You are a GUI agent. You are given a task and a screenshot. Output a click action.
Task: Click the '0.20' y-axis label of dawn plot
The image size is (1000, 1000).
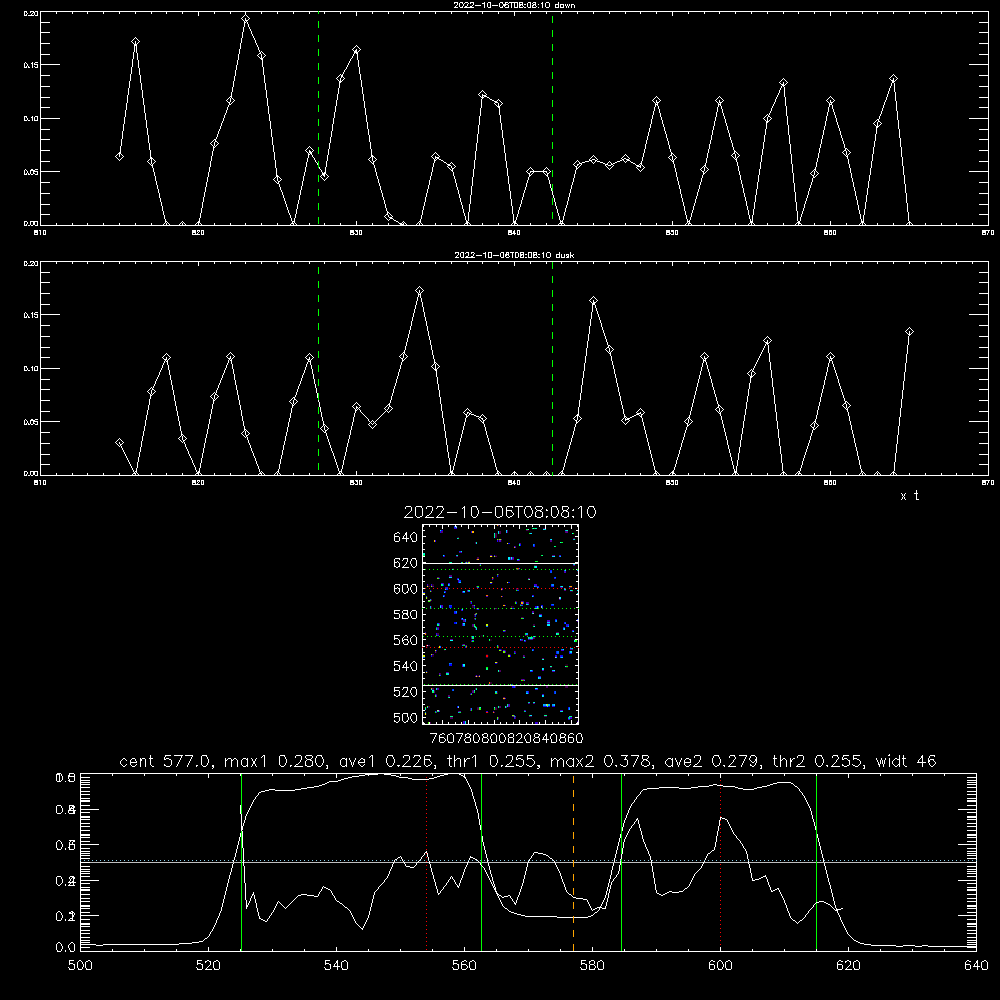[x=31, y=13]
